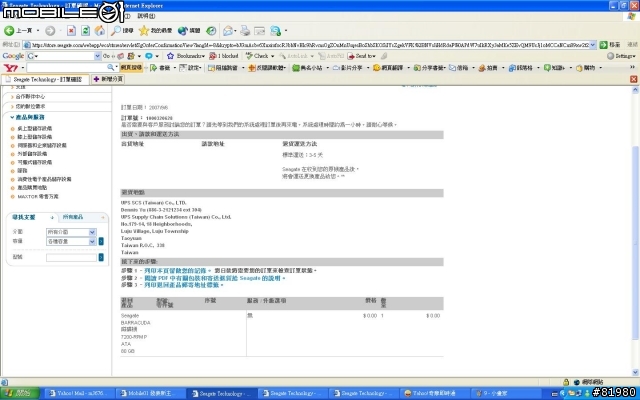Image resolution: width=640 pixels, height=400 pixels.
Task: Open a new tab with 新增分頁
Action: (x=108, y=79)
